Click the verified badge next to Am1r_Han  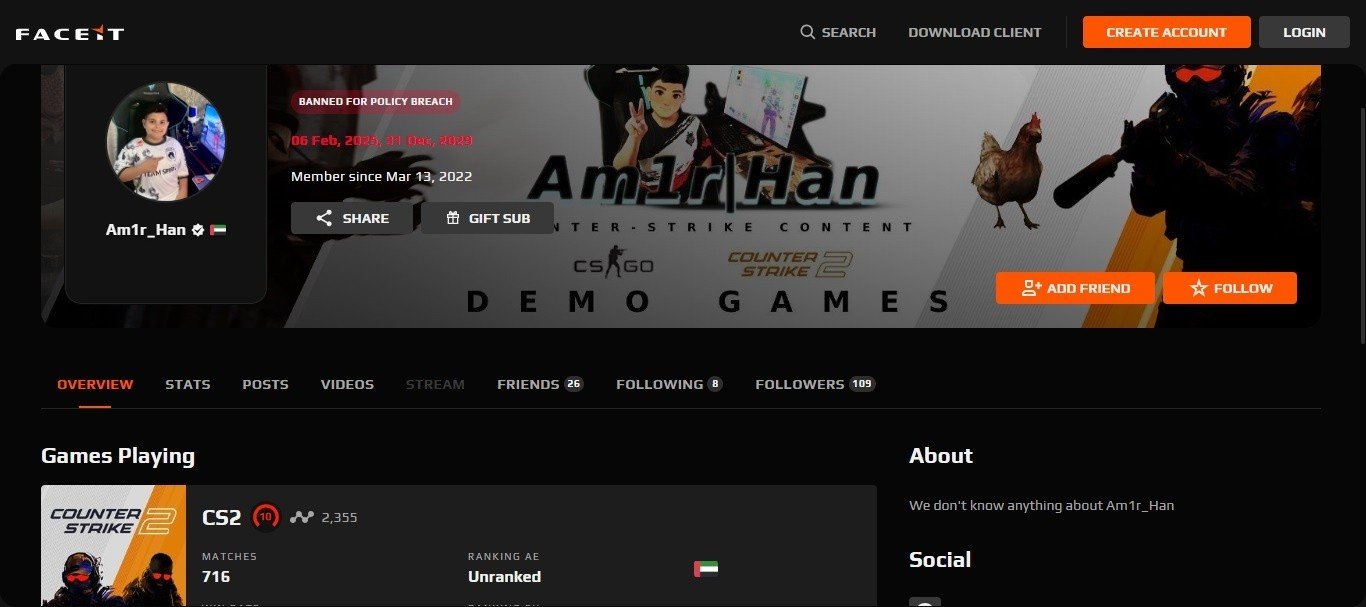[198, 230]
